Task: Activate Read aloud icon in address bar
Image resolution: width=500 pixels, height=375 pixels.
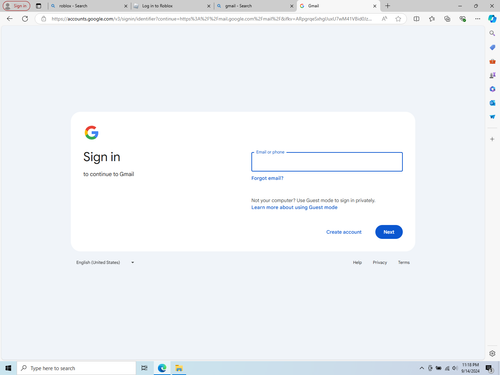Action: (x=384, y=19)
